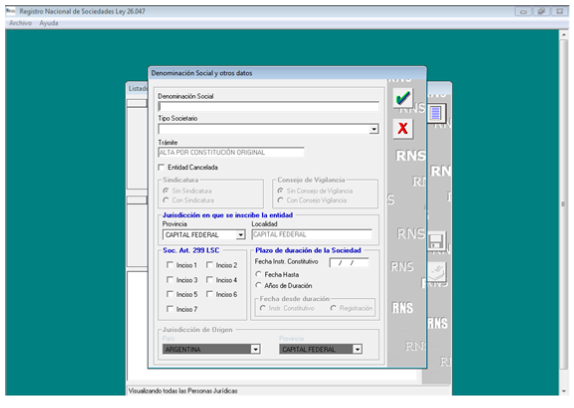This screenshot has width=574, height=408.
Task: Set the Fecha Instr. Constitutivo date field
Action: pyautogui.click(x=348, y=262)
